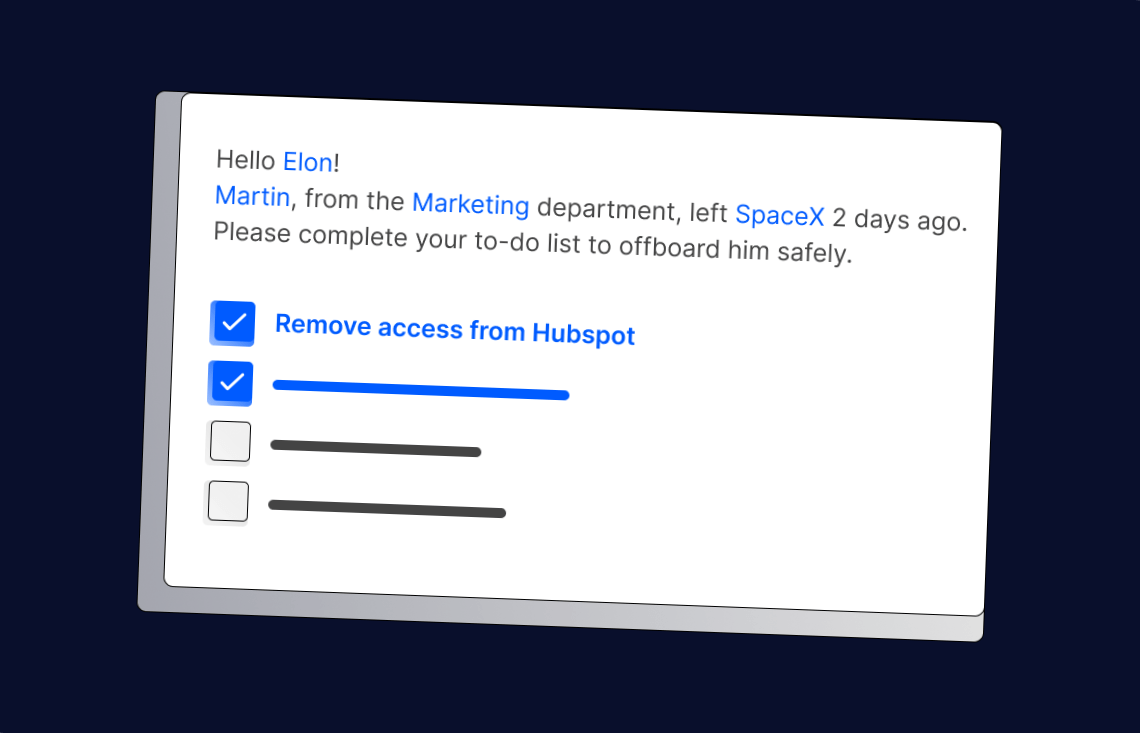Click the "offboard him safely" phrase
Screen dimensions: 1140x733
tap(735, 250)
